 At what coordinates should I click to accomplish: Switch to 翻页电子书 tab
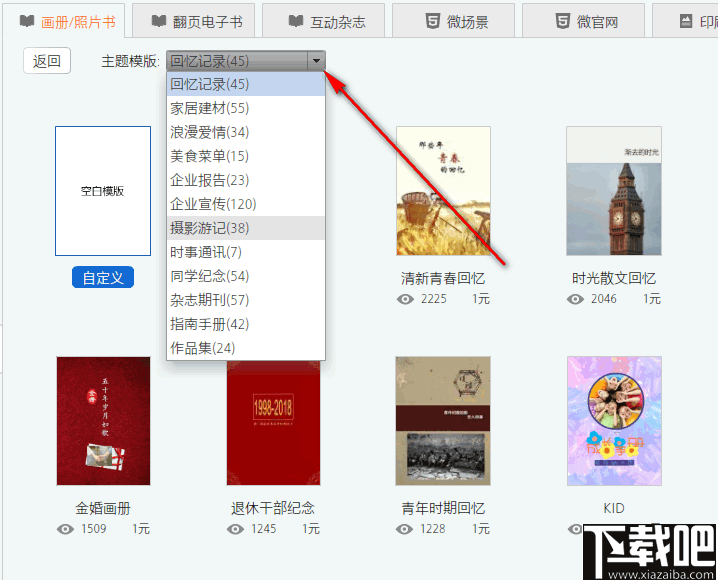193,21
